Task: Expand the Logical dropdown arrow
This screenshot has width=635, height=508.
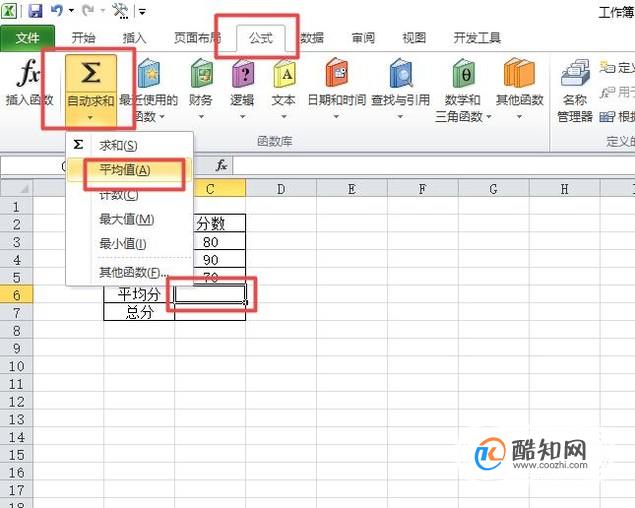Action: [243, 117]
